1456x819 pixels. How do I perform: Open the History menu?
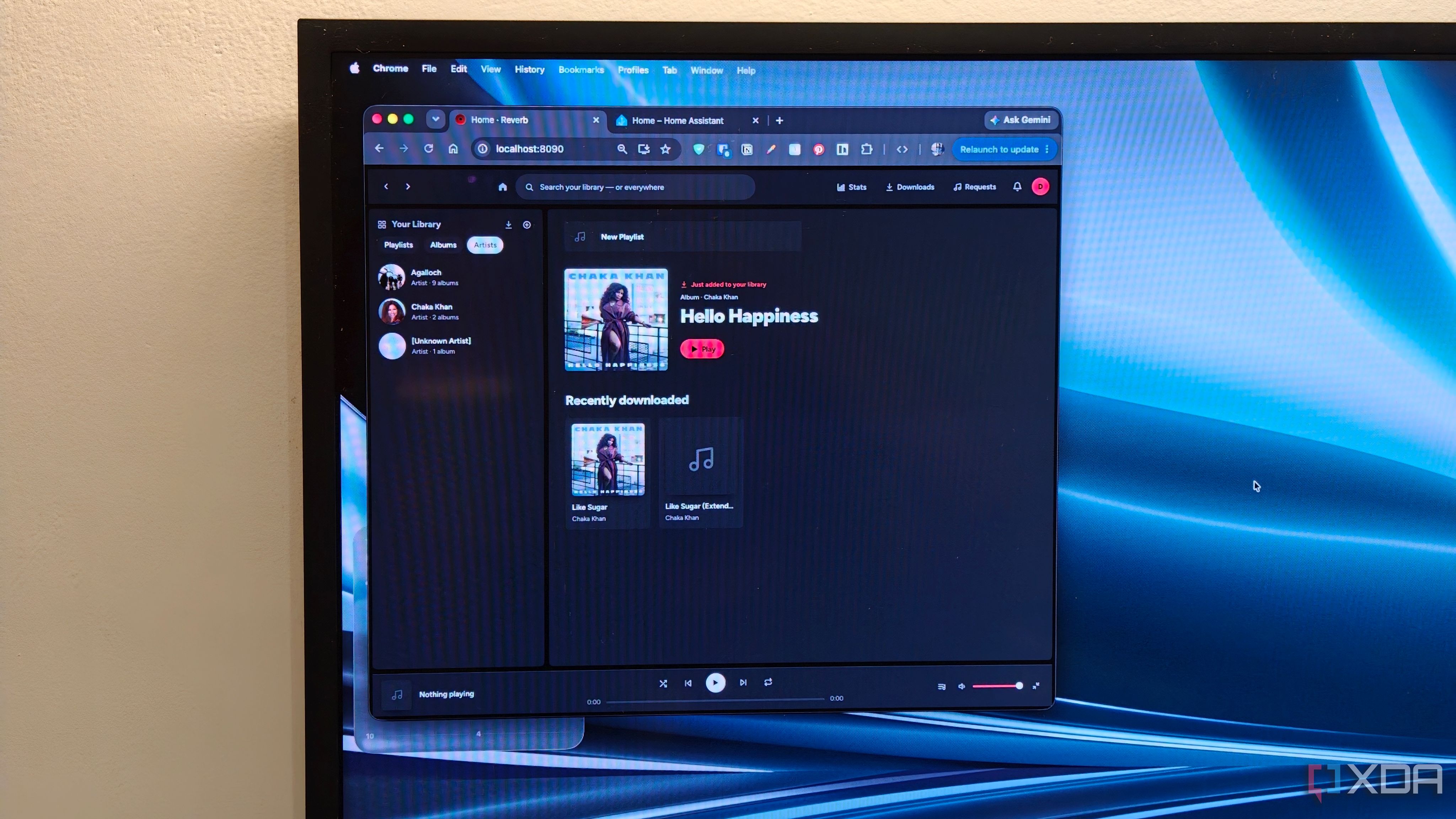coord(529,70)
